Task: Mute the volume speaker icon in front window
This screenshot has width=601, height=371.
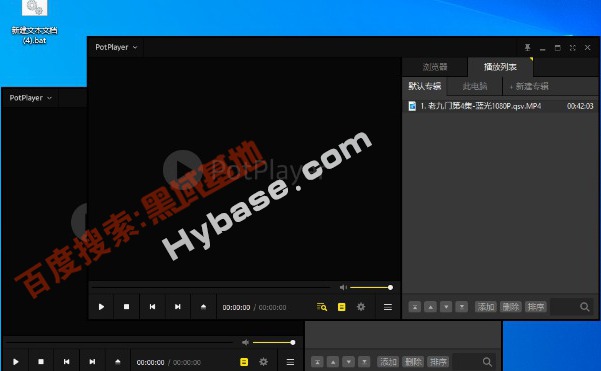Action: pos(343,287)
